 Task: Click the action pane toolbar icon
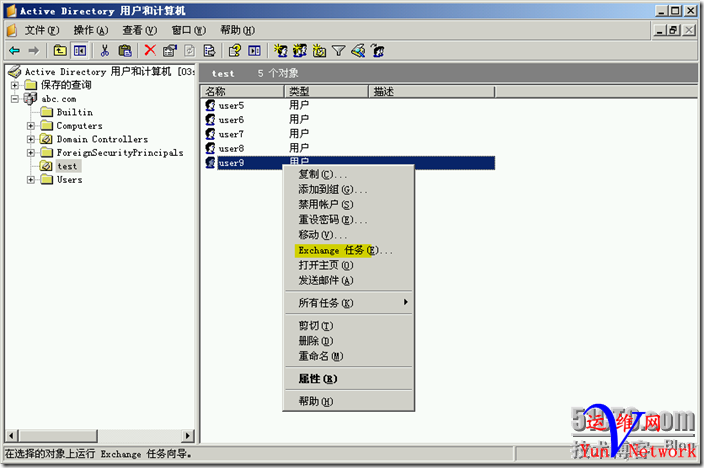(x=255, y=51)
